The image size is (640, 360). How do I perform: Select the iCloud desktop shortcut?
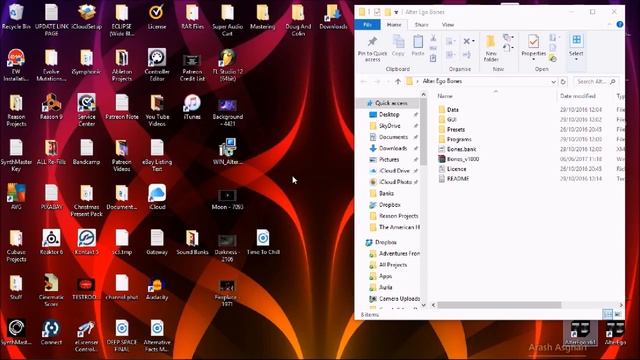[x=157, y=197]
